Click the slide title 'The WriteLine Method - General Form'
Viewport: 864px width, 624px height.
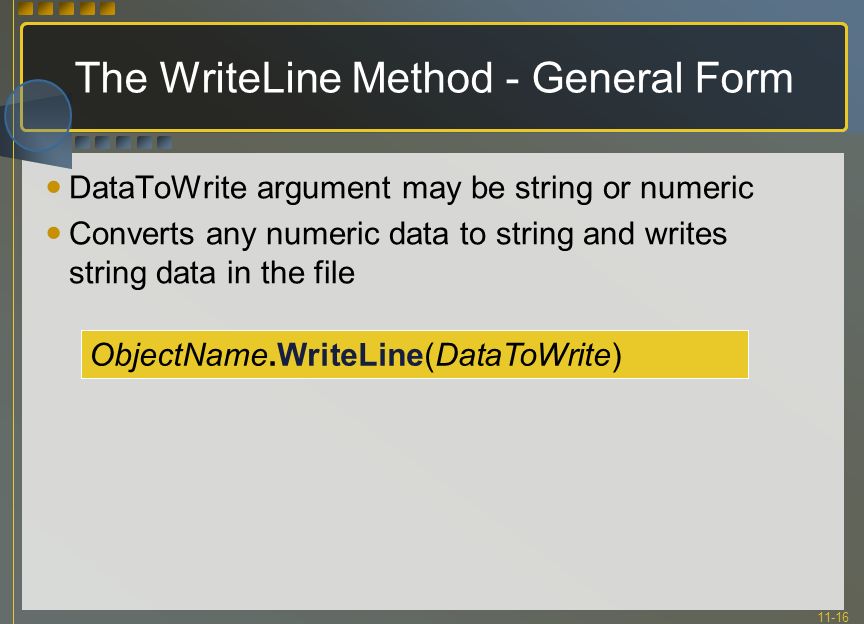click(434, 78)
